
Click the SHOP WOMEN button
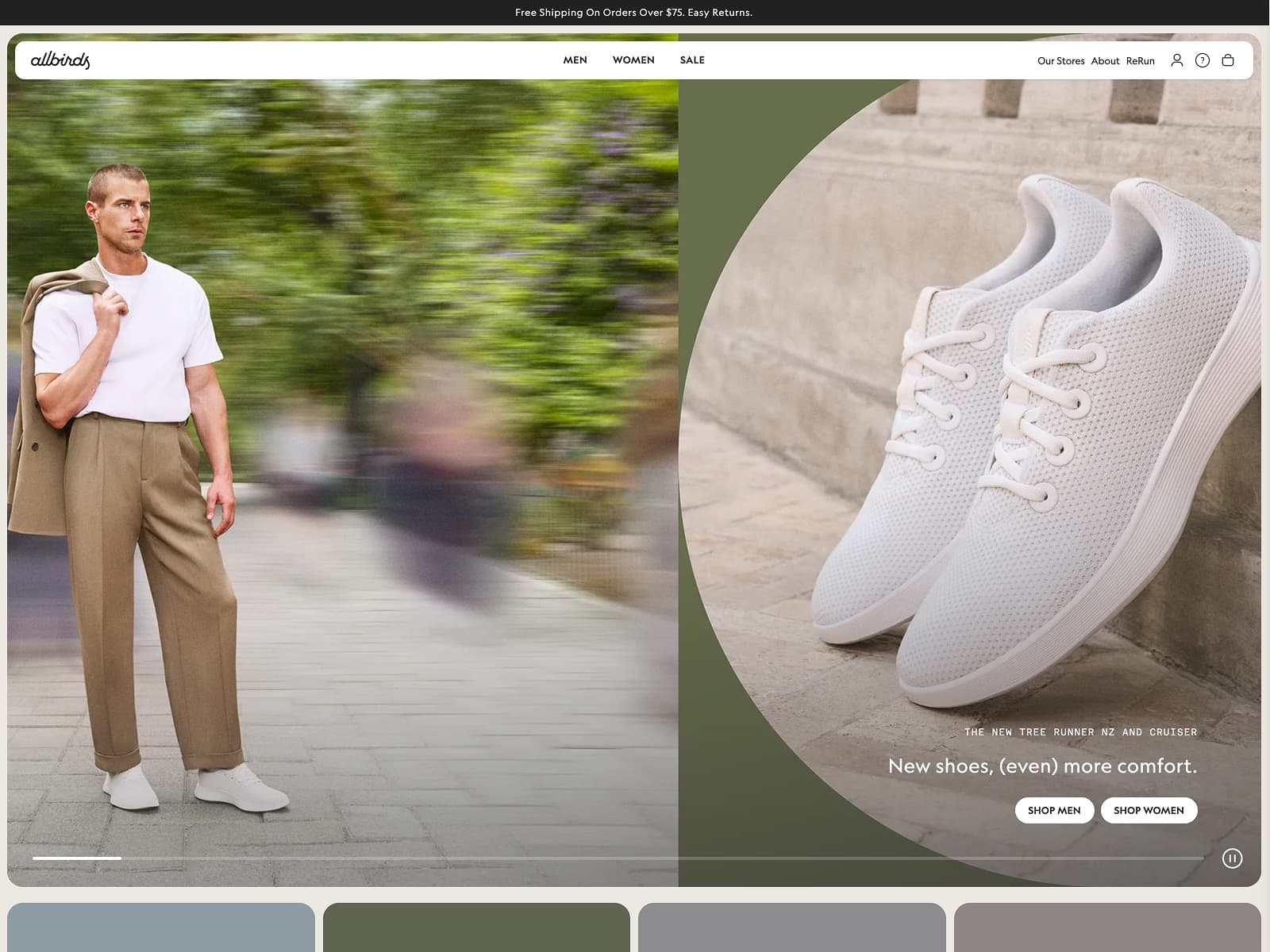[1149, 810]
